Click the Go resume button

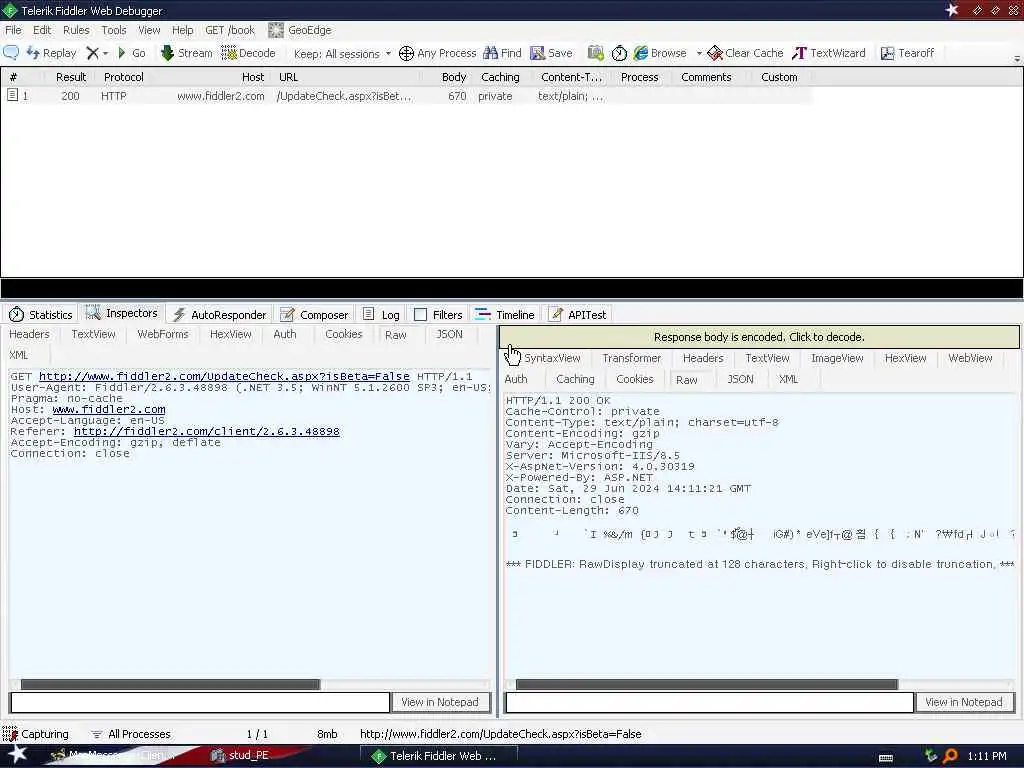tap(131, 53)
